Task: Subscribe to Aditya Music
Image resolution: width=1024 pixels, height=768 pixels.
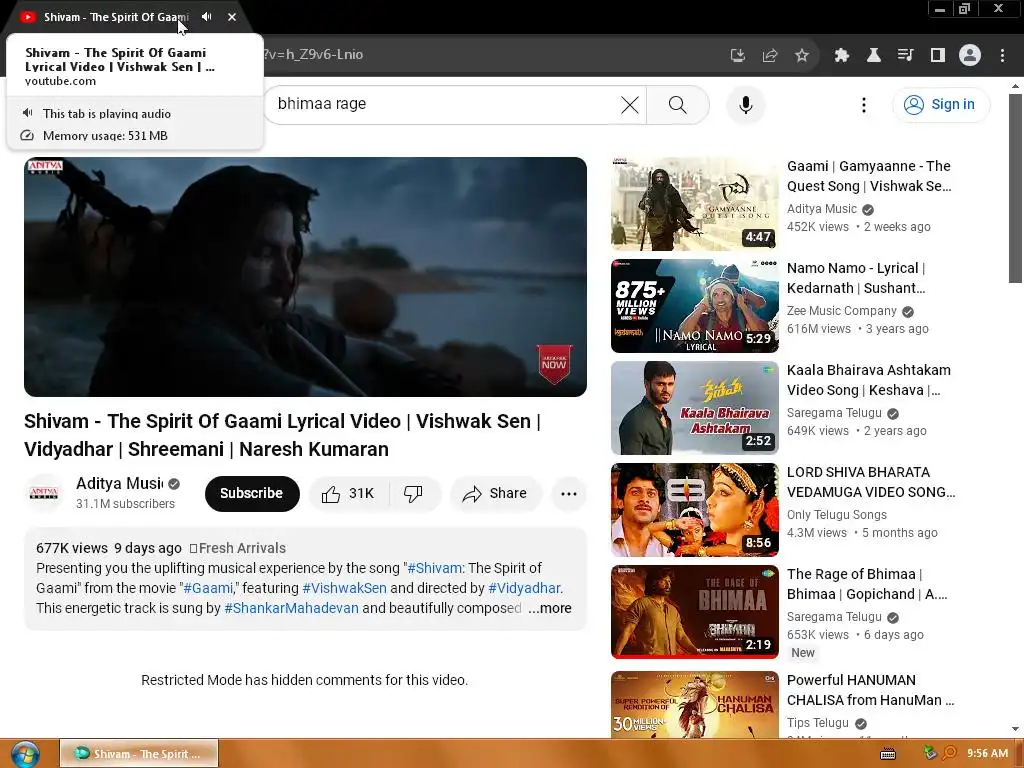Action: click(x=251, y=494)
